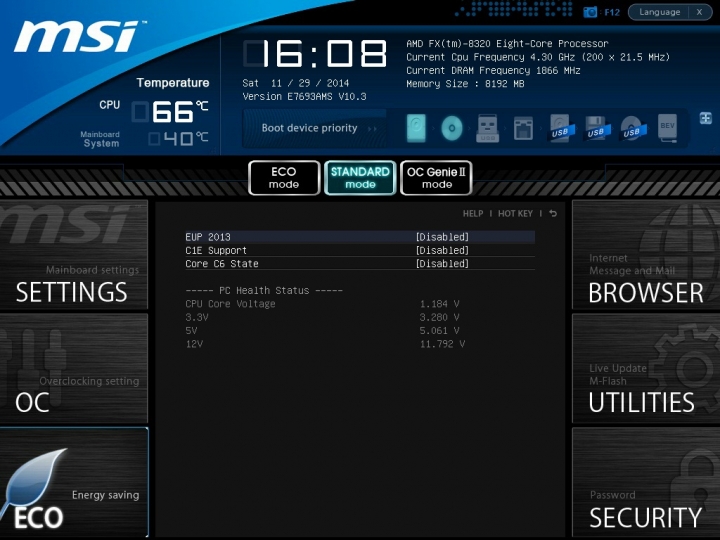The image size is (720, 540).
Task: Open the SETTINGS mainboard settings panel
Action: point(74,255)
